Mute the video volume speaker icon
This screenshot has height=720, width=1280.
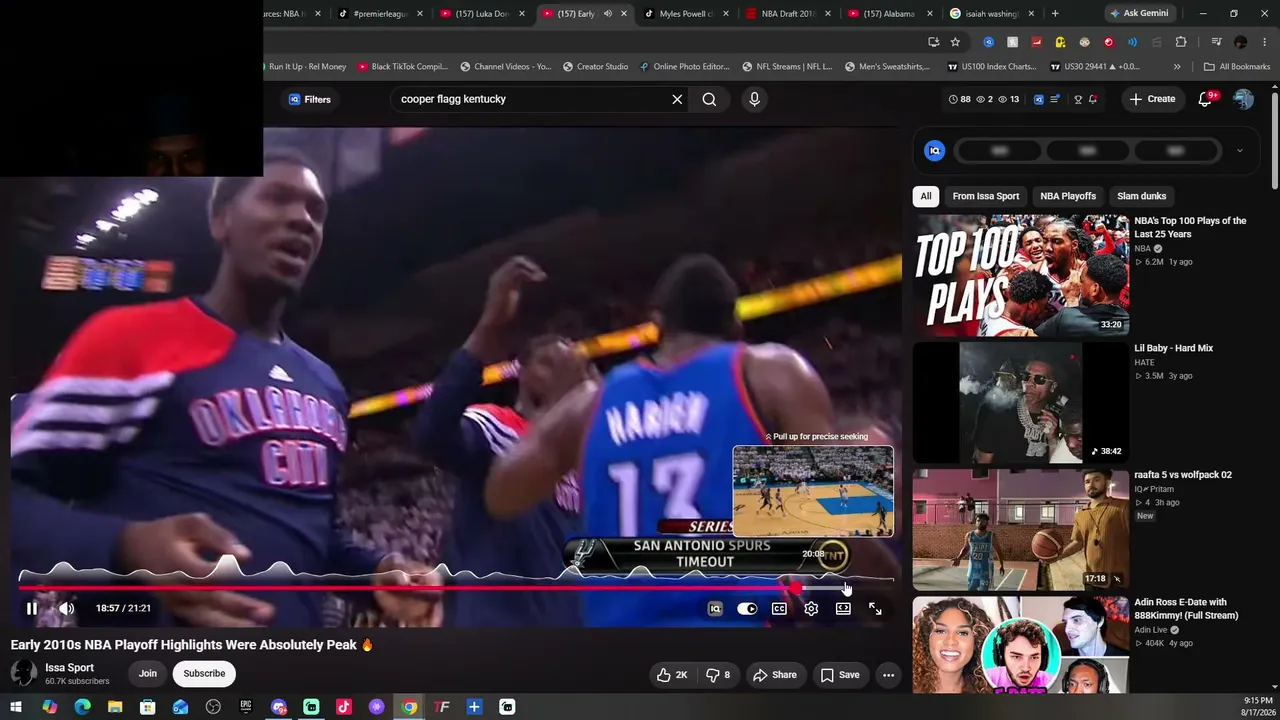[66, 608]
